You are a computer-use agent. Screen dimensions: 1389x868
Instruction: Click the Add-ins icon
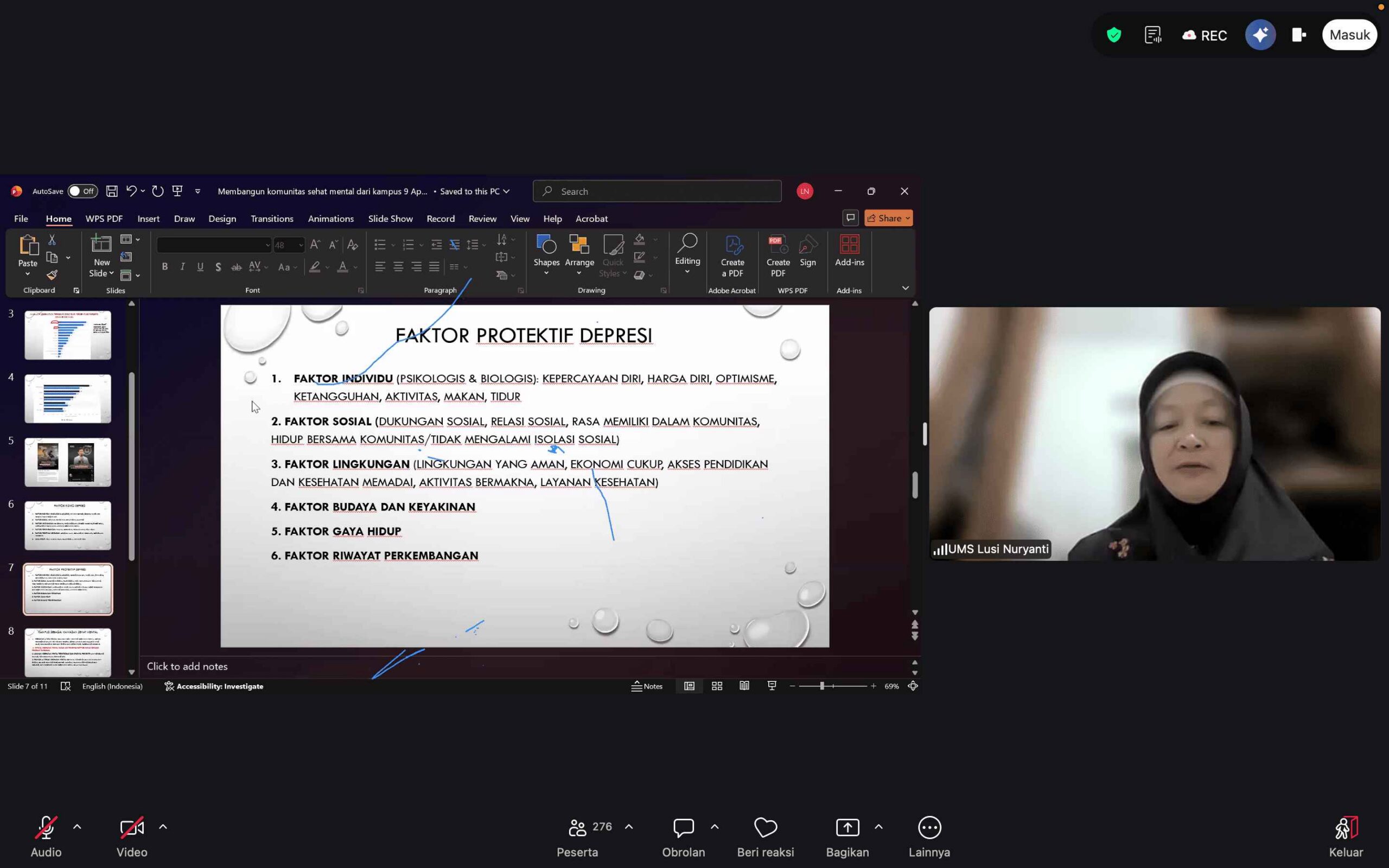click(x=850, y=245)
